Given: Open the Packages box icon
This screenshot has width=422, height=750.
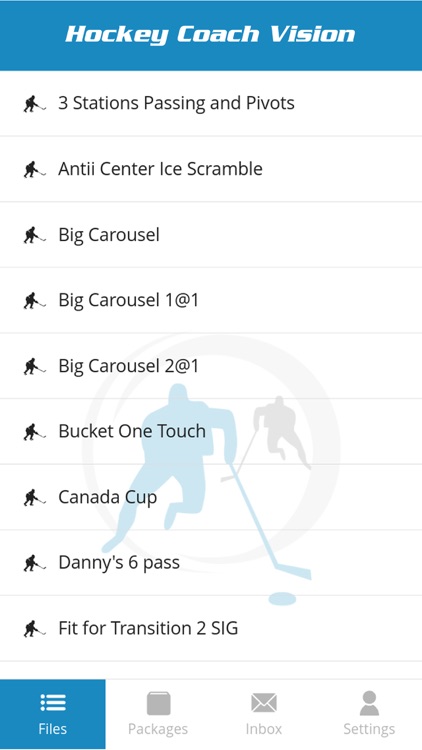Looking at the screenshot, I should [x=158, y=703].
